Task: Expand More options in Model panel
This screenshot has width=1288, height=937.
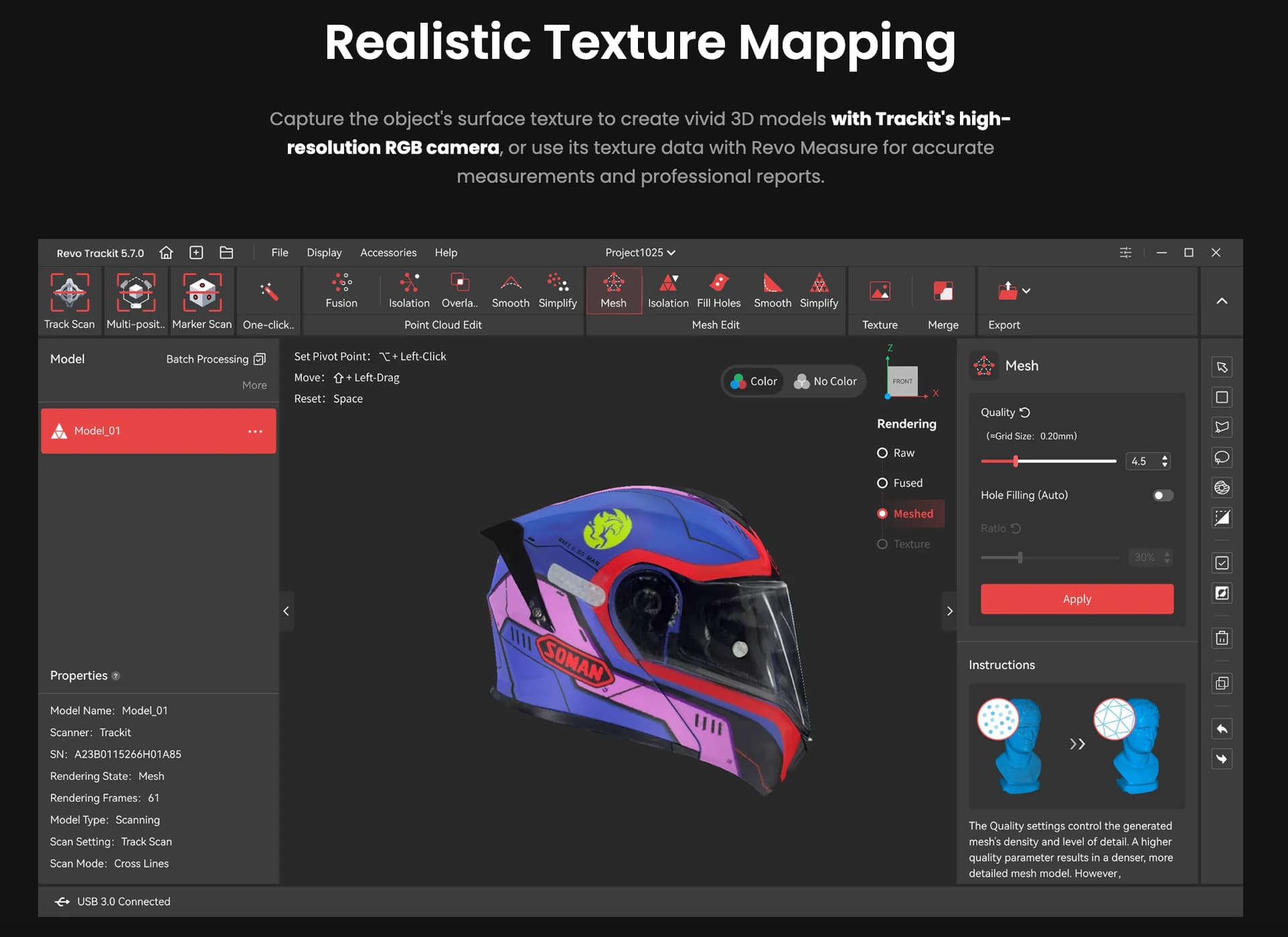Action: tap(254, 385)
